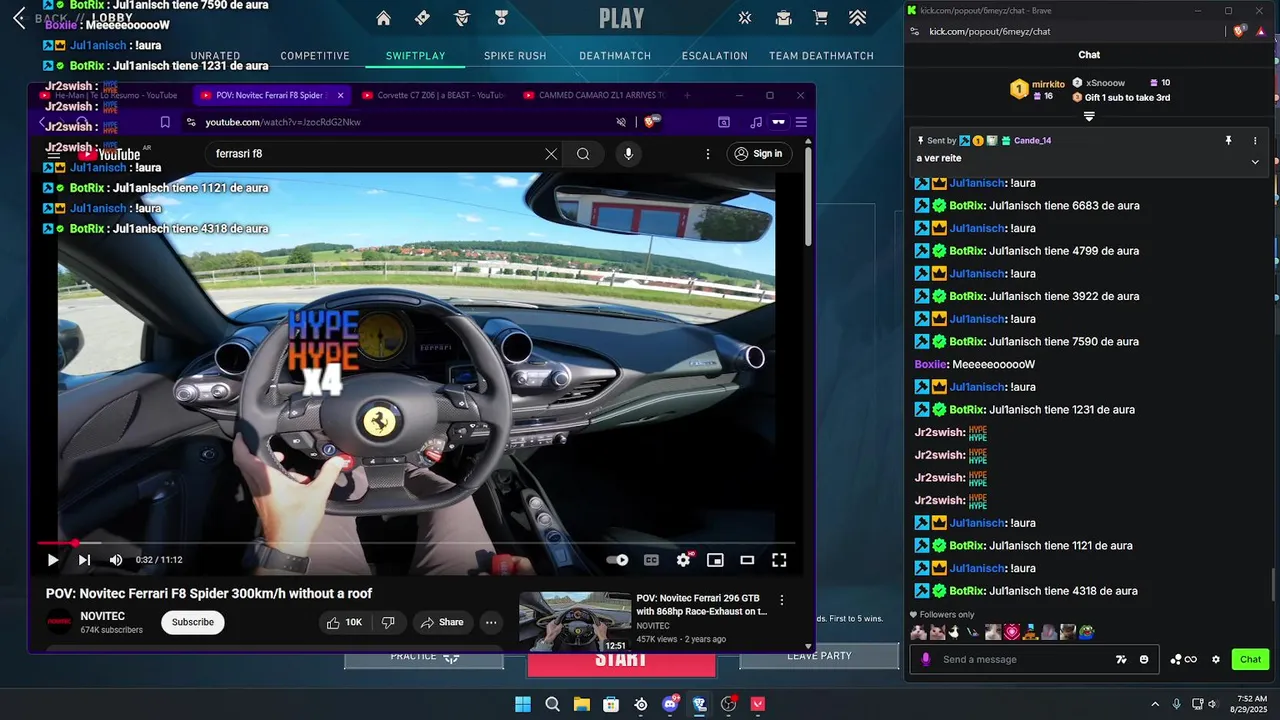Screen dimensions: 1280x720
Task: Dislike the Novitec Ferrari video
Action: [388, 622]
